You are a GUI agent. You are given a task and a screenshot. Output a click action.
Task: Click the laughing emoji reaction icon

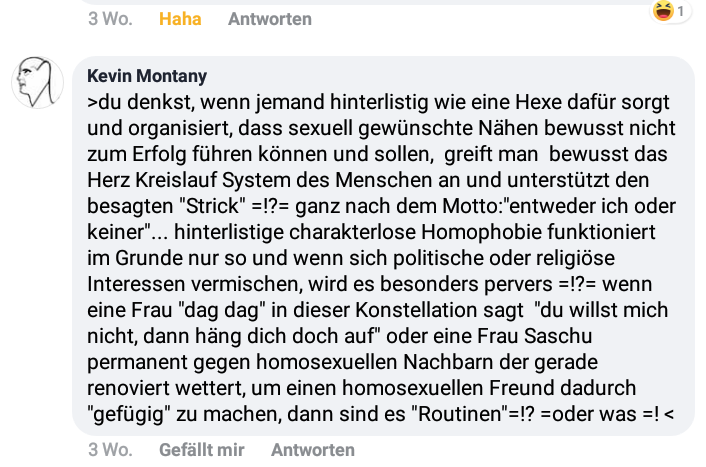[x=664, y=10]
